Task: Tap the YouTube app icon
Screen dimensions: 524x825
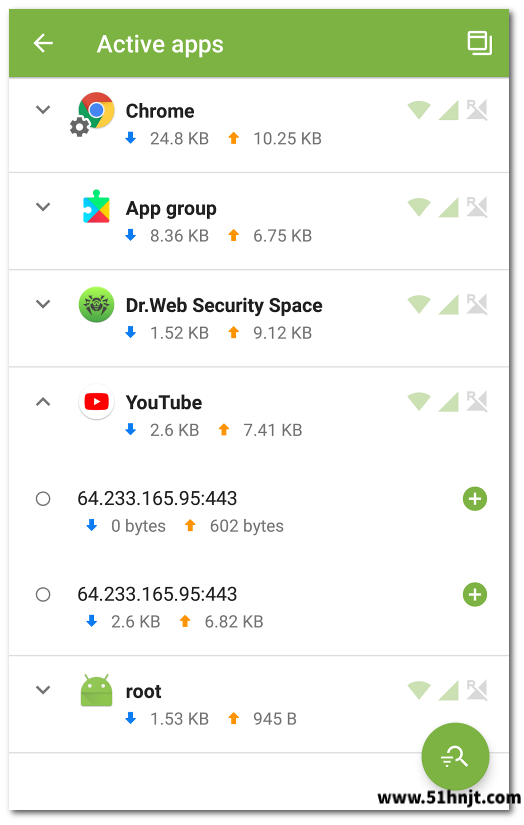Action: click(96, 403)
